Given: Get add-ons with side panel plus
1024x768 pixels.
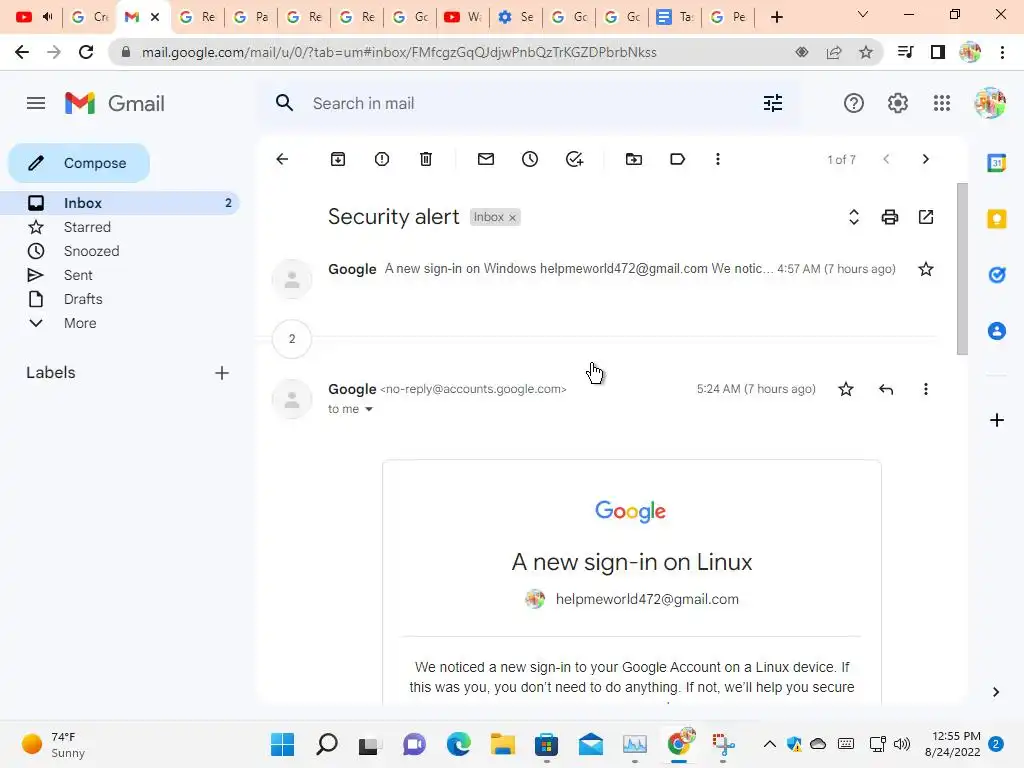Looking at the screenshot, I should 997,420.
